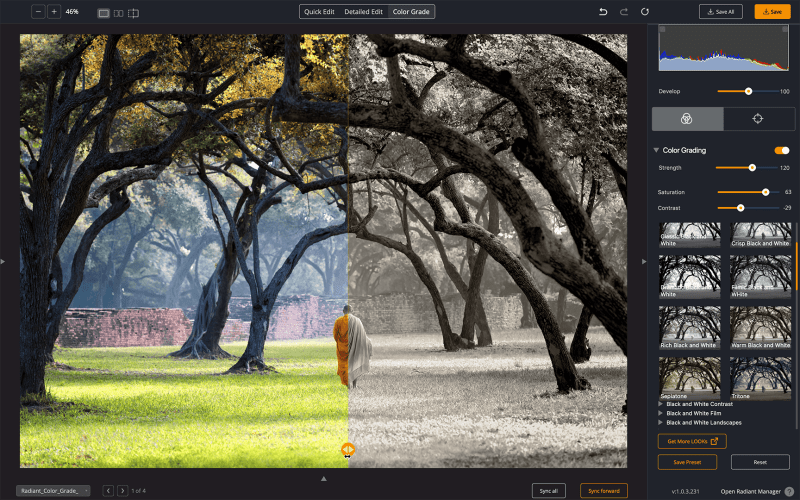The width and height of the screenshot is (800, 500).
Task: Click the undo arrow icon
Action: pyautogui.click(x=602, y=12)
